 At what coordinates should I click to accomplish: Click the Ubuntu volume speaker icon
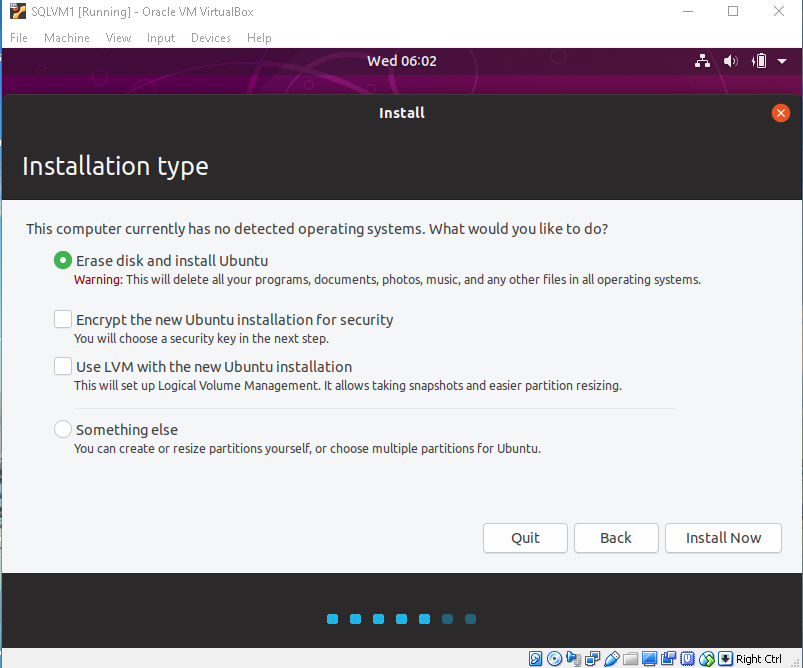click(730, 61)
